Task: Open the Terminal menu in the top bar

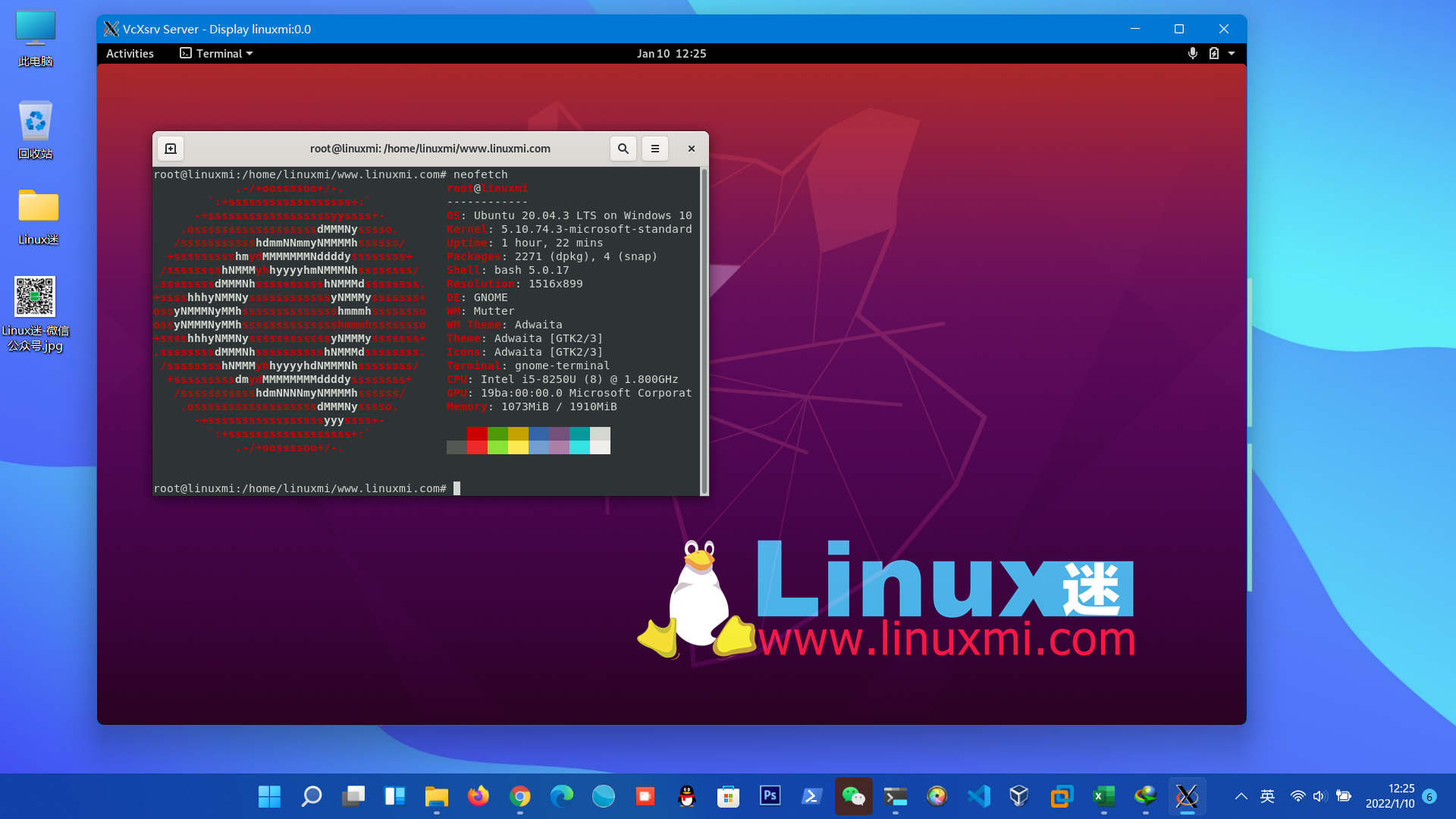Action: pos(215,53)
